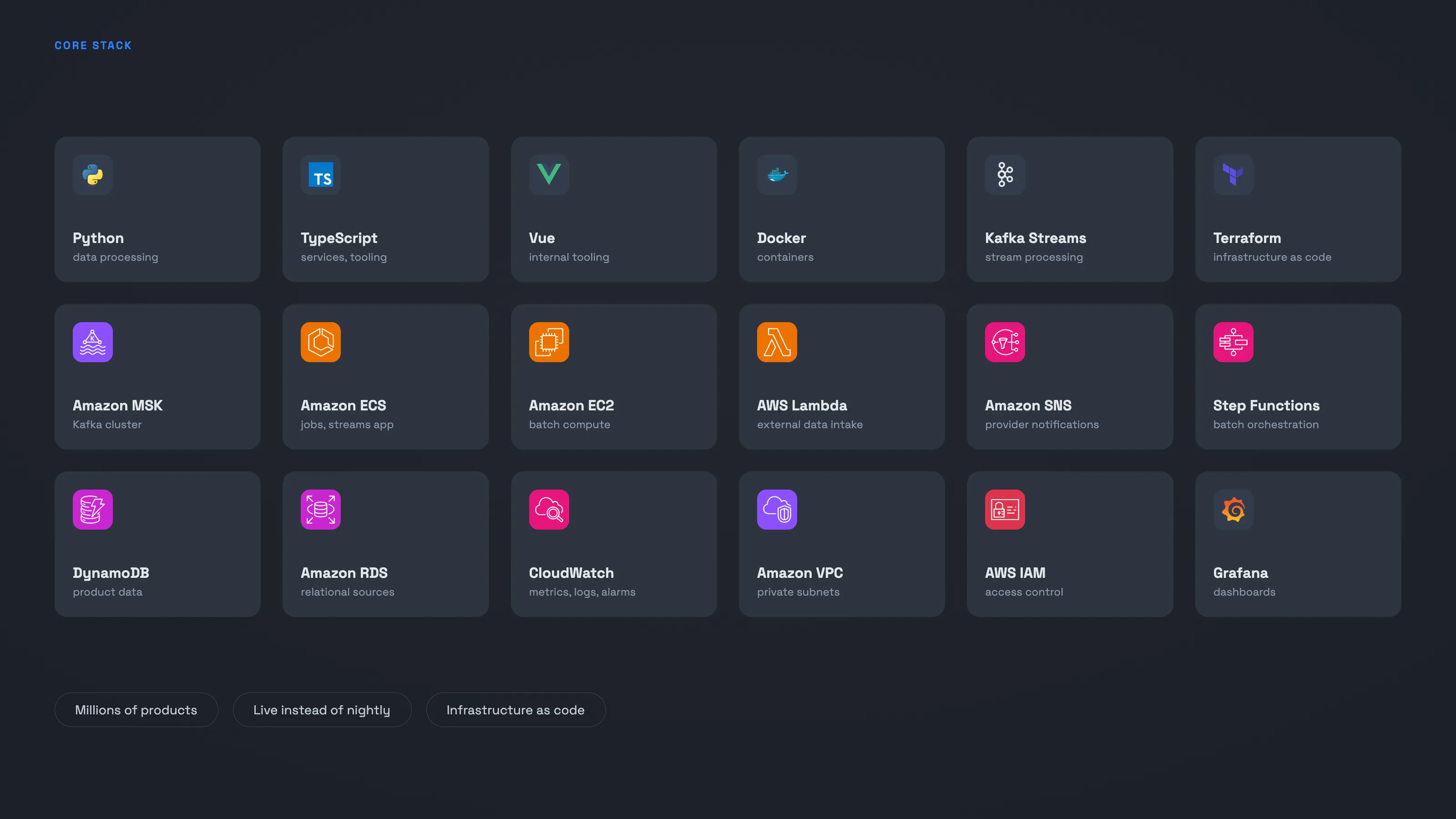1456x819 pixels.
Task: Click the "Grafana" card title
Action: pyautogui.click(x=1241, y=572)
